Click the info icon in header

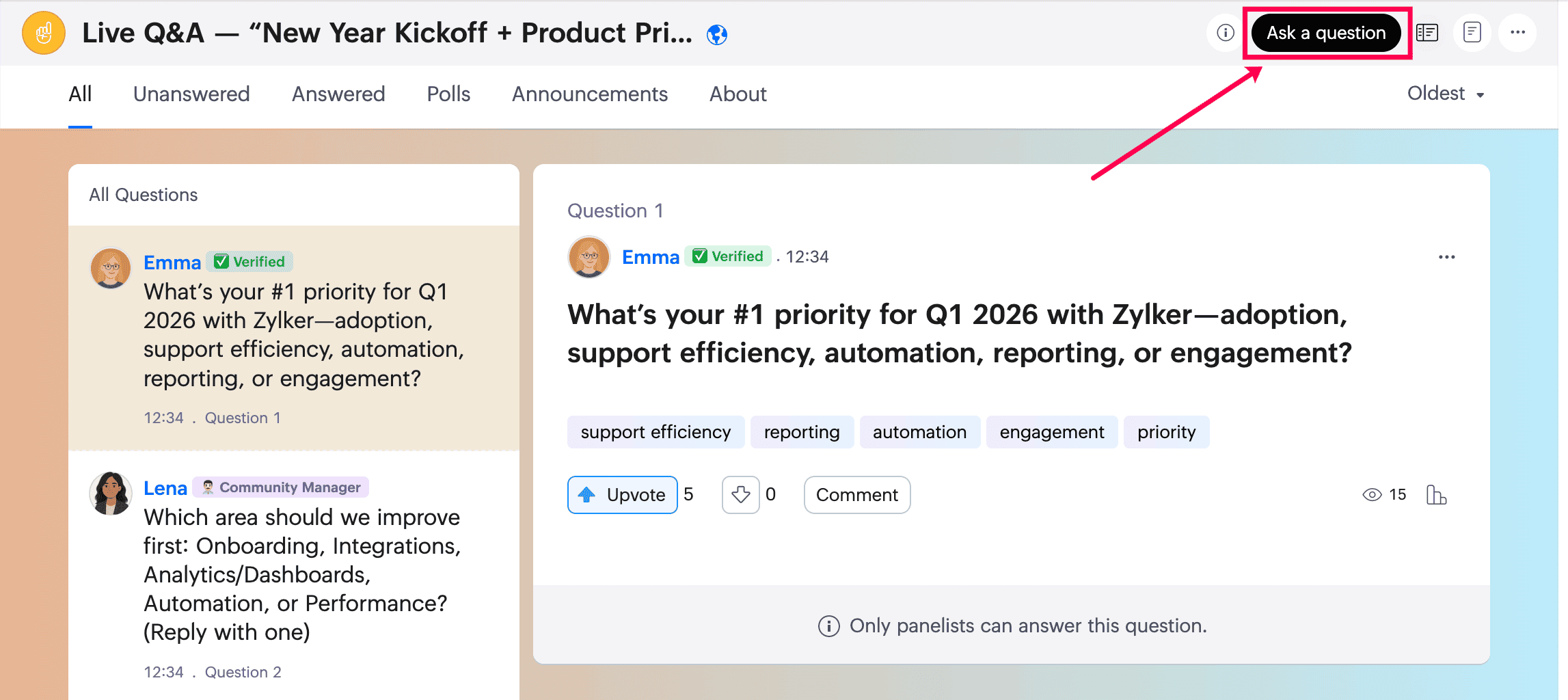pyautogui.click(x=1225, y=33)
